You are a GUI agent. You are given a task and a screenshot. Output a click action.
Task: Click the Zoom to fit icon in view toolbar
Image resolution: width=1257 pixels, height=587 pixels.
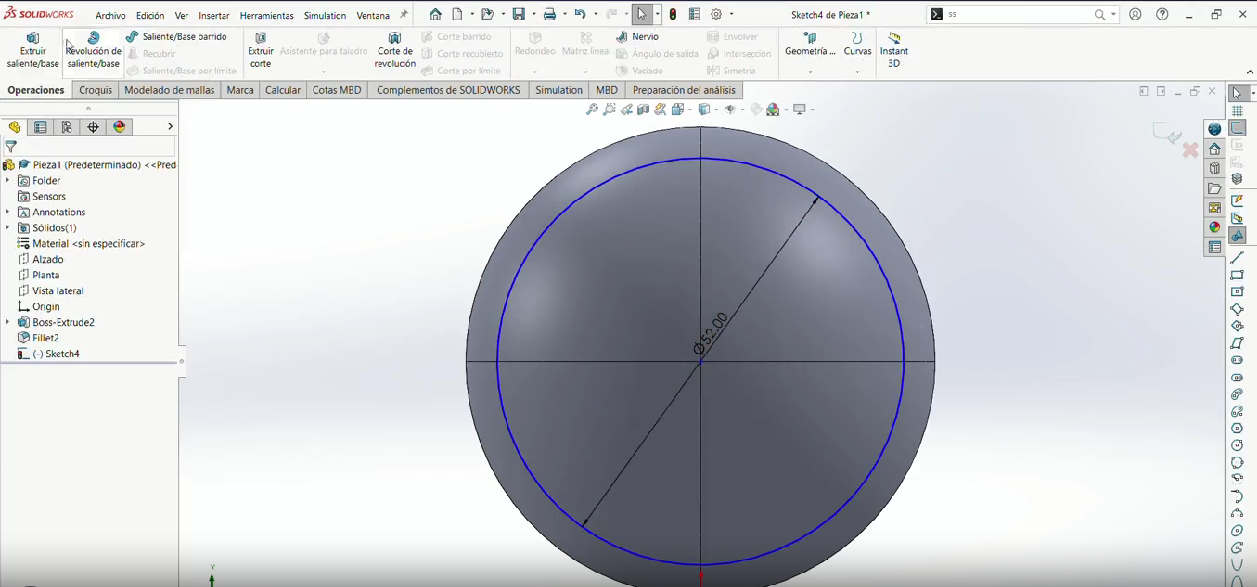click(x=592, y=109)
